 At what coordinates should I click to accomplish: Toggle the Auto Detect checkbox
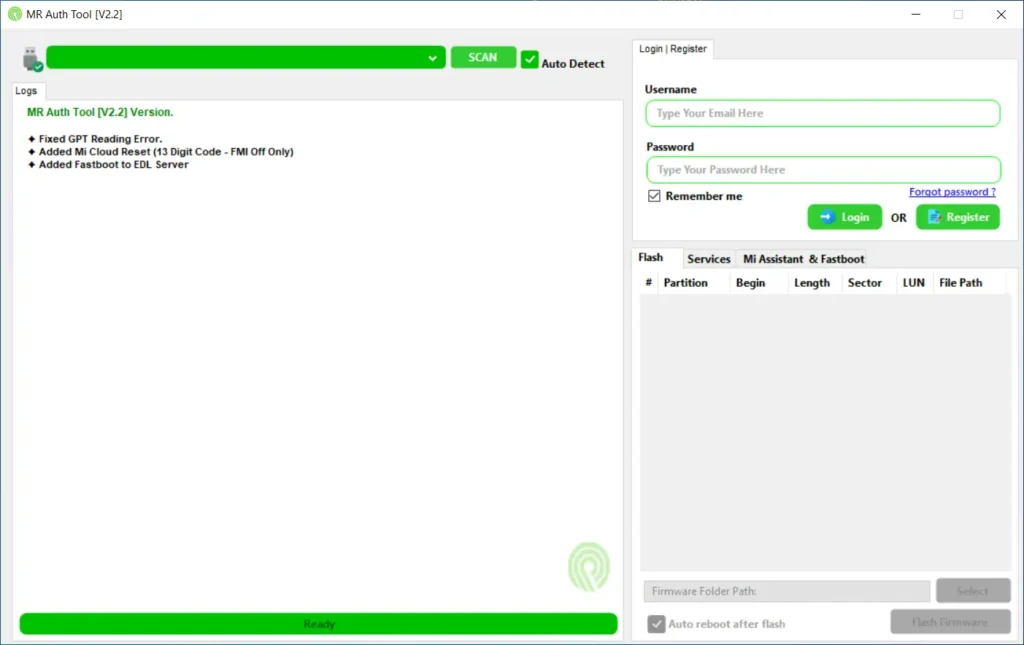click(x=530, y=60)
